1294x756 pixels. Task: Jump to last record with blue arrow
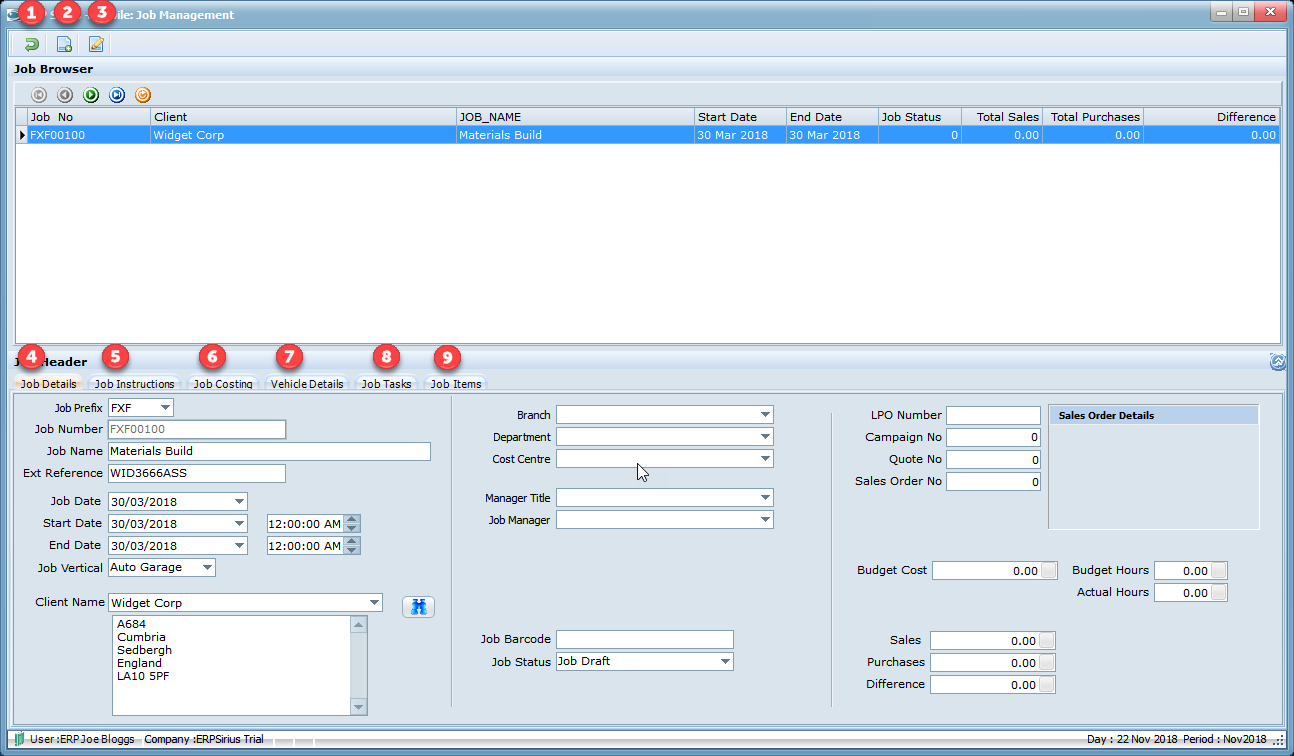point(117,95)
